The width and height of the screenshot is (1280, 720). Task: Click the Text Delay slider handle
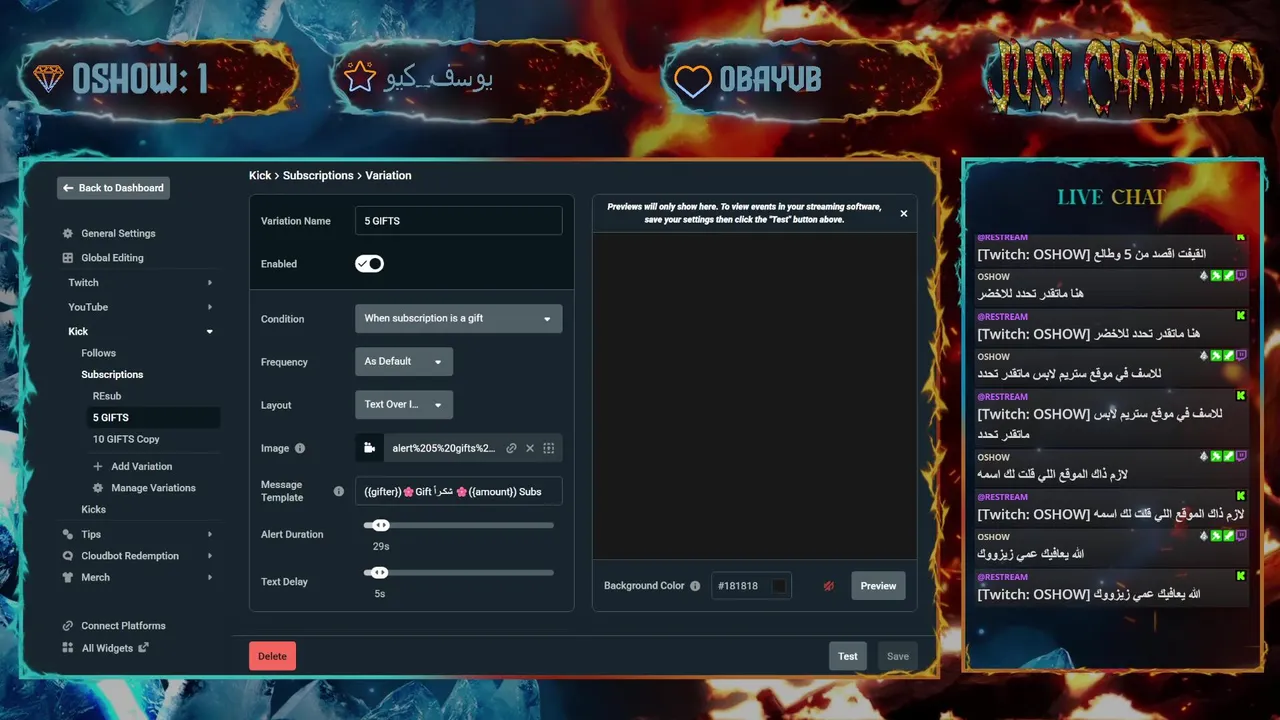(x=378, y=573)
